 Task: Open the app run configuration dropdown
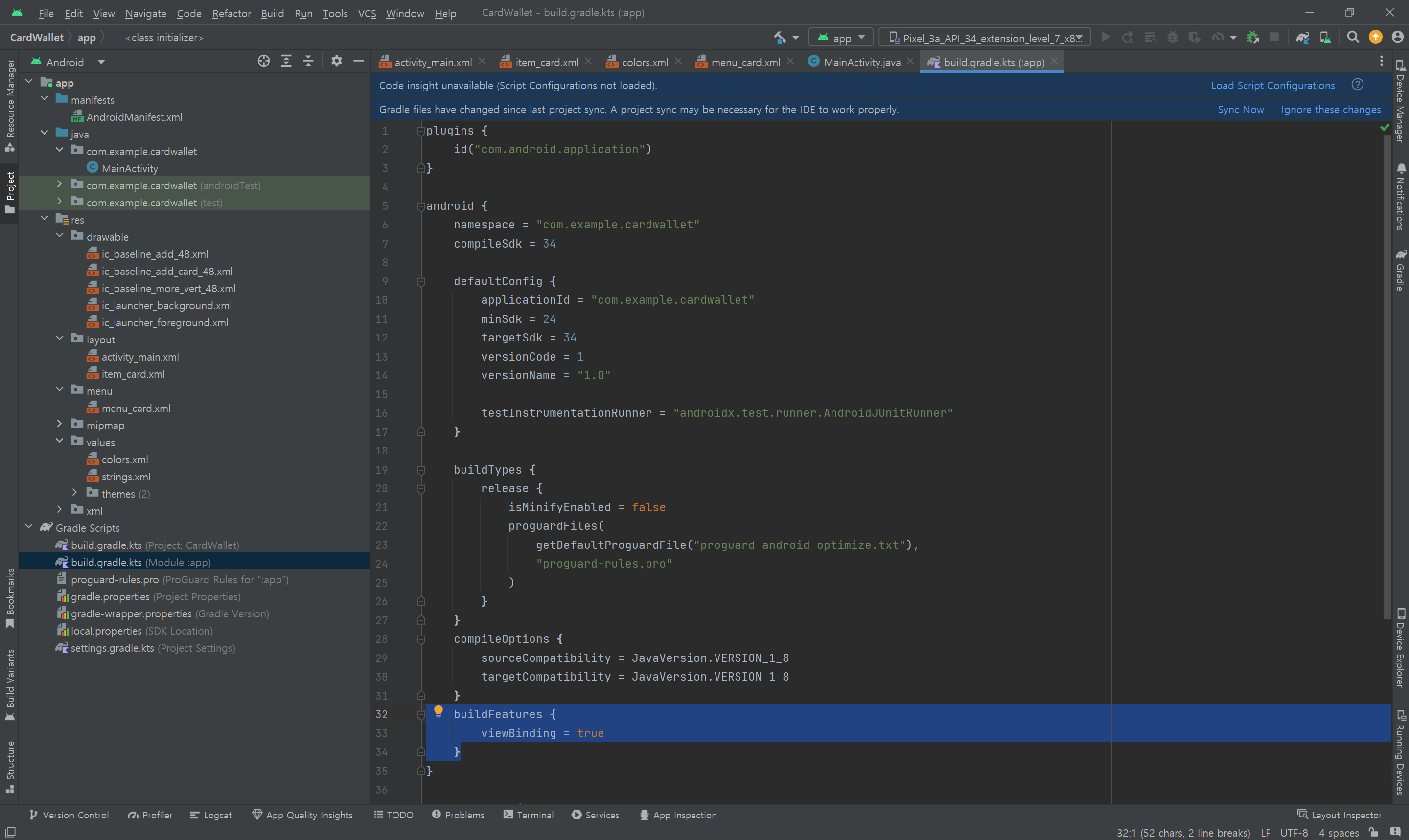(x=841, y=38)
